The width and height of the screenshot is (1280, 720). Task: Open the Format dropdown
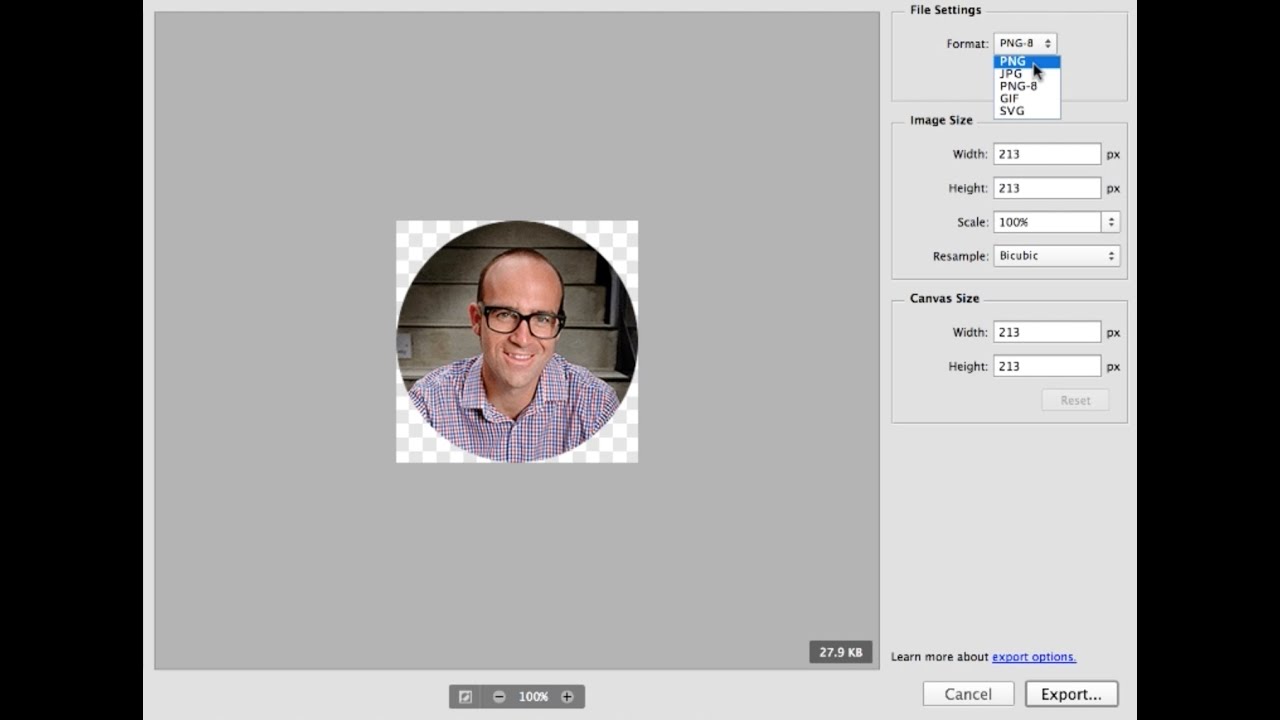pos(1025,43)
